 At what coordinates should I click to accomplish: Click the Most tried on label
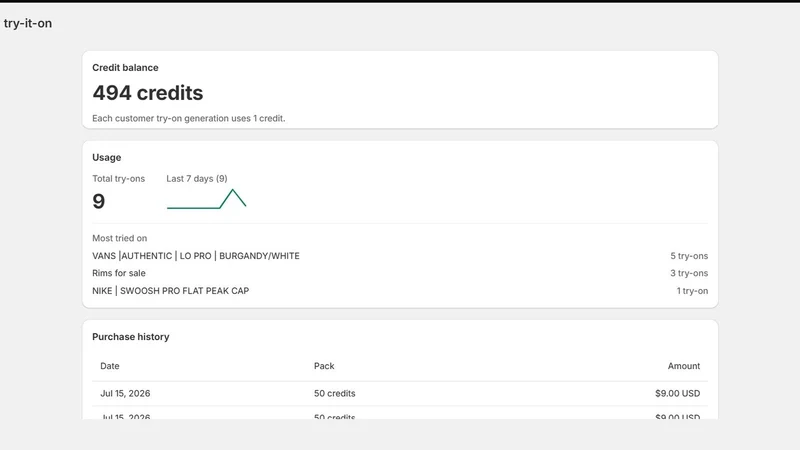click(119, 238)
